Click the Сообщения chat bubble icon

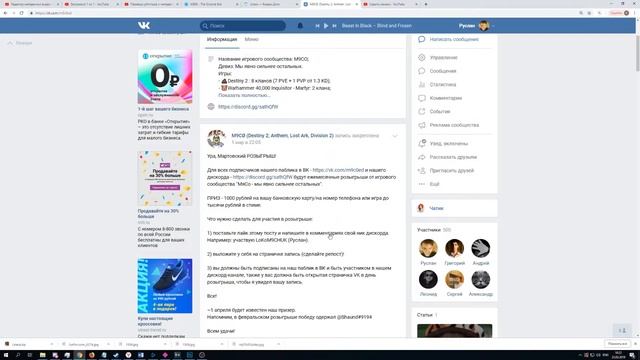(x=422, y=71)
